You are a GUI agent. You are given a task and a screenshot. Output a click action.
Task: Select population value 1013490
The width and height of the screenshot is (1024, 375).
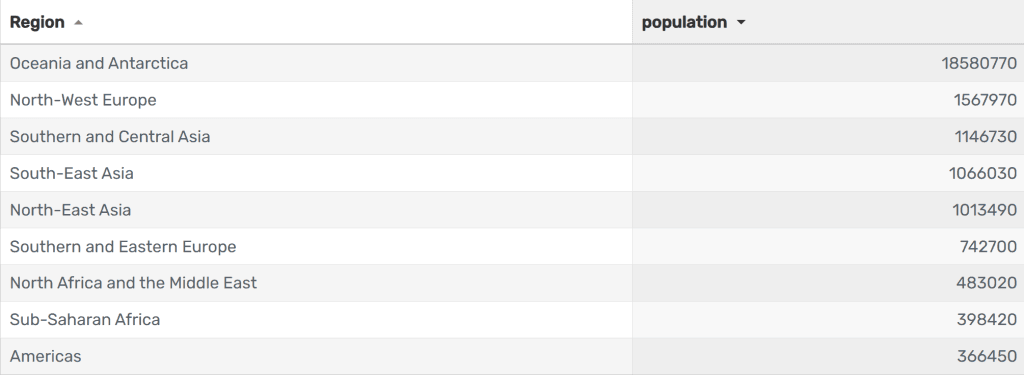(x=985, y=210)
